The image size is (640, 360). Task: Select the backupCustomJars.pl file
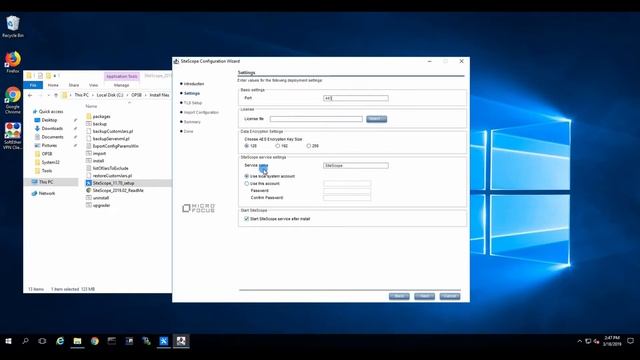click(112, 131)
